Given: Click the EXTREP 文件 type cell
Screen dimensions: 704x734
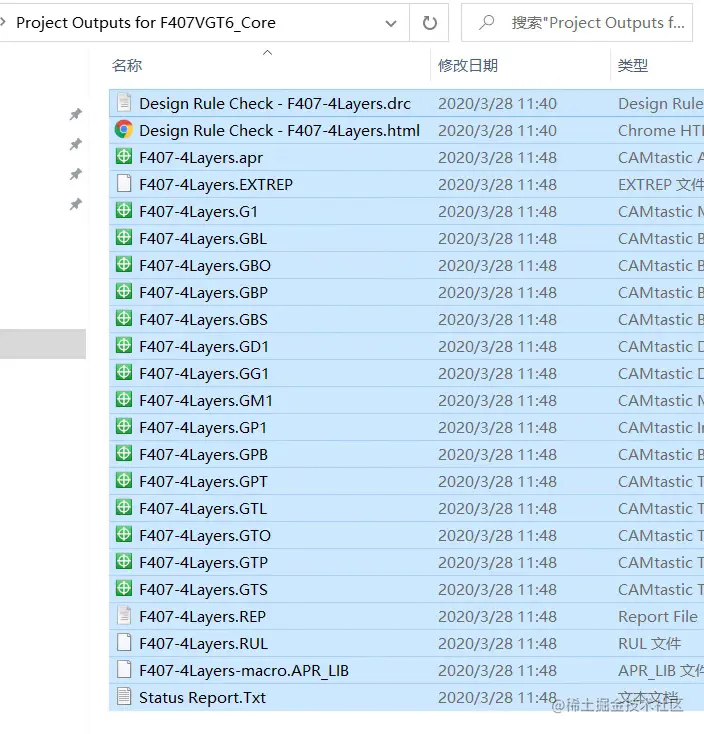Looking at the screenshot, I should tap(661, 184).
